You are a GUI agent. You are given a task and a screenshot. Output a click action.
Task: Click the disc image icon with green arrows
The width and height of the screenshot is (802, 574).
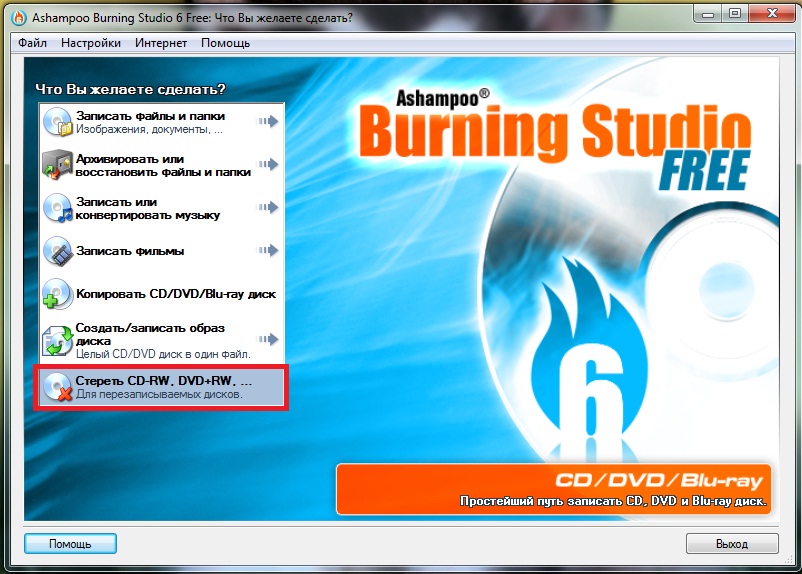click(57, 340)
